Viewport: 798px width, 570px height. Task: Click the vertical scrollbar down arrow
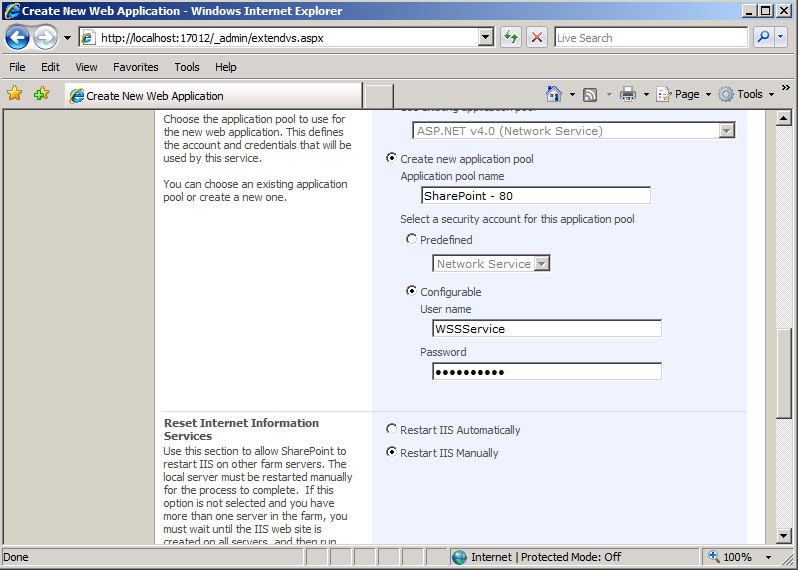[x=784, y=535]
